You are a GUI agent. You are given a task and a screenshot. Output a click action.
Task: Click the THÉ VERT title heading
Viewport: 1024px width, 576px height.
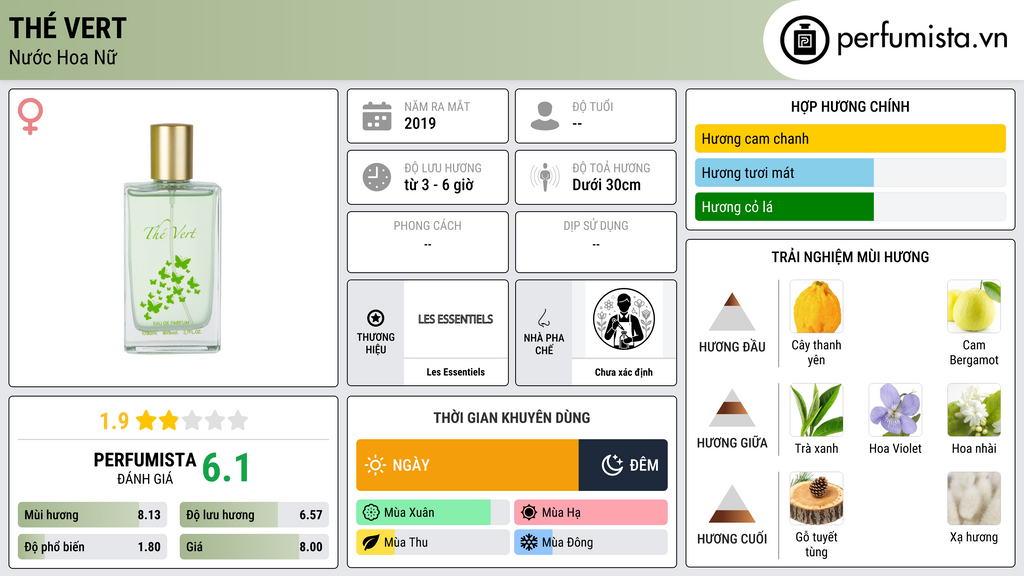pos(67,28)
